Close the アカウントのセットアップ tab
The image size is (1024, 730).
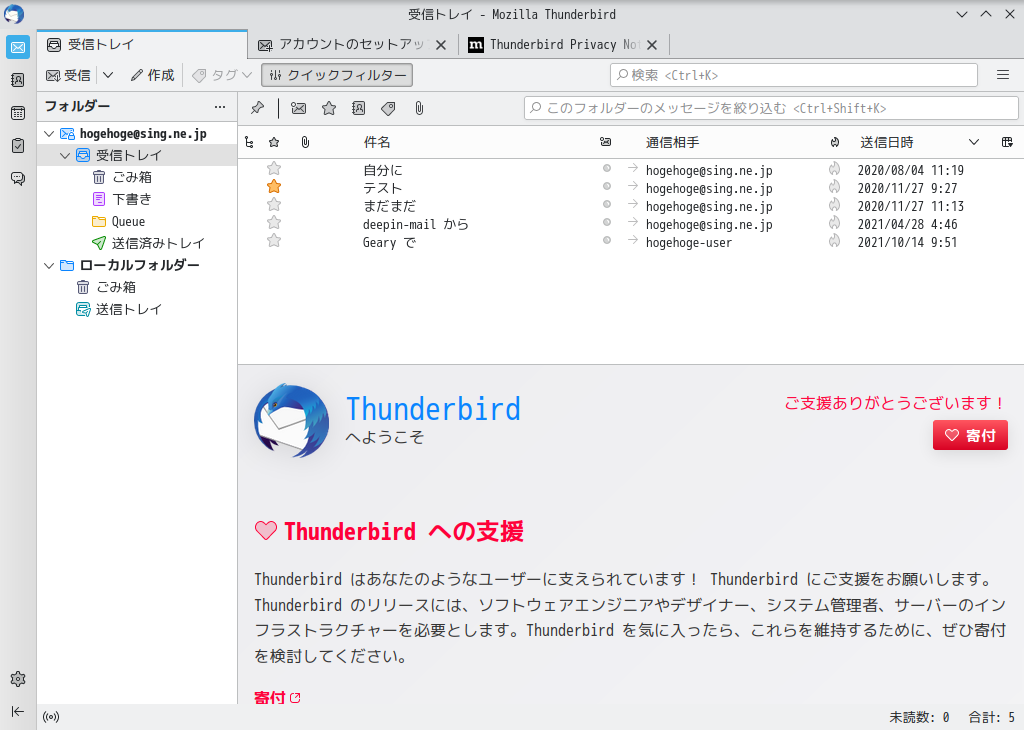point(441,45)
